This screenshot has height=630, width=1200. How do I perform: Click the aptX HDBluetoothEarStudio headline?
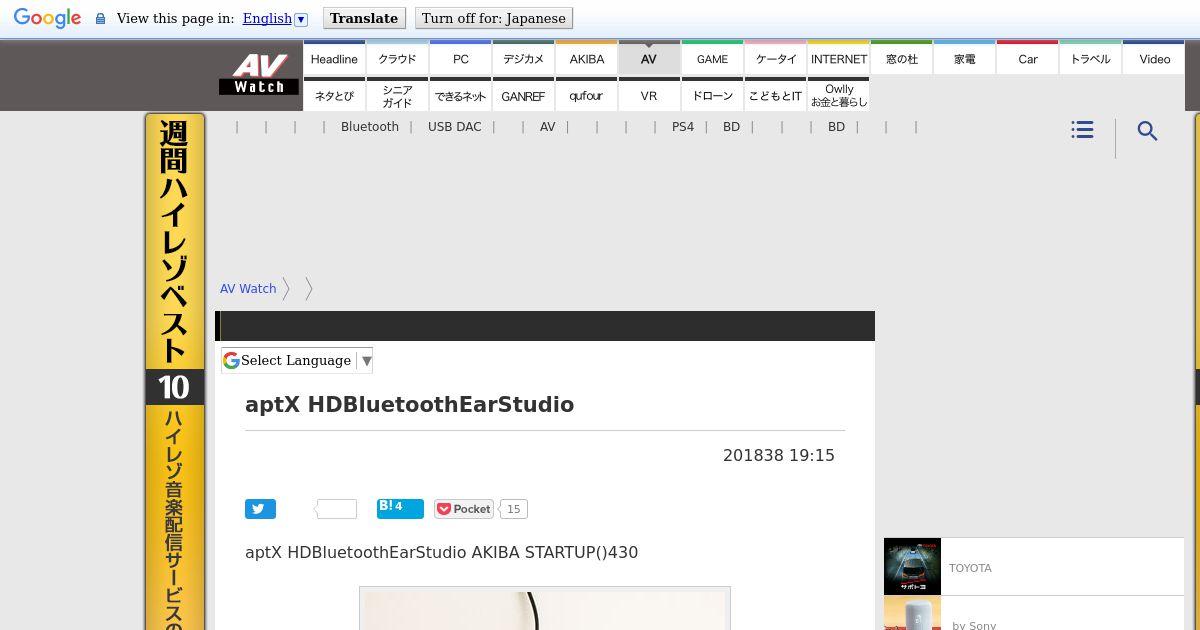point(409,405)
